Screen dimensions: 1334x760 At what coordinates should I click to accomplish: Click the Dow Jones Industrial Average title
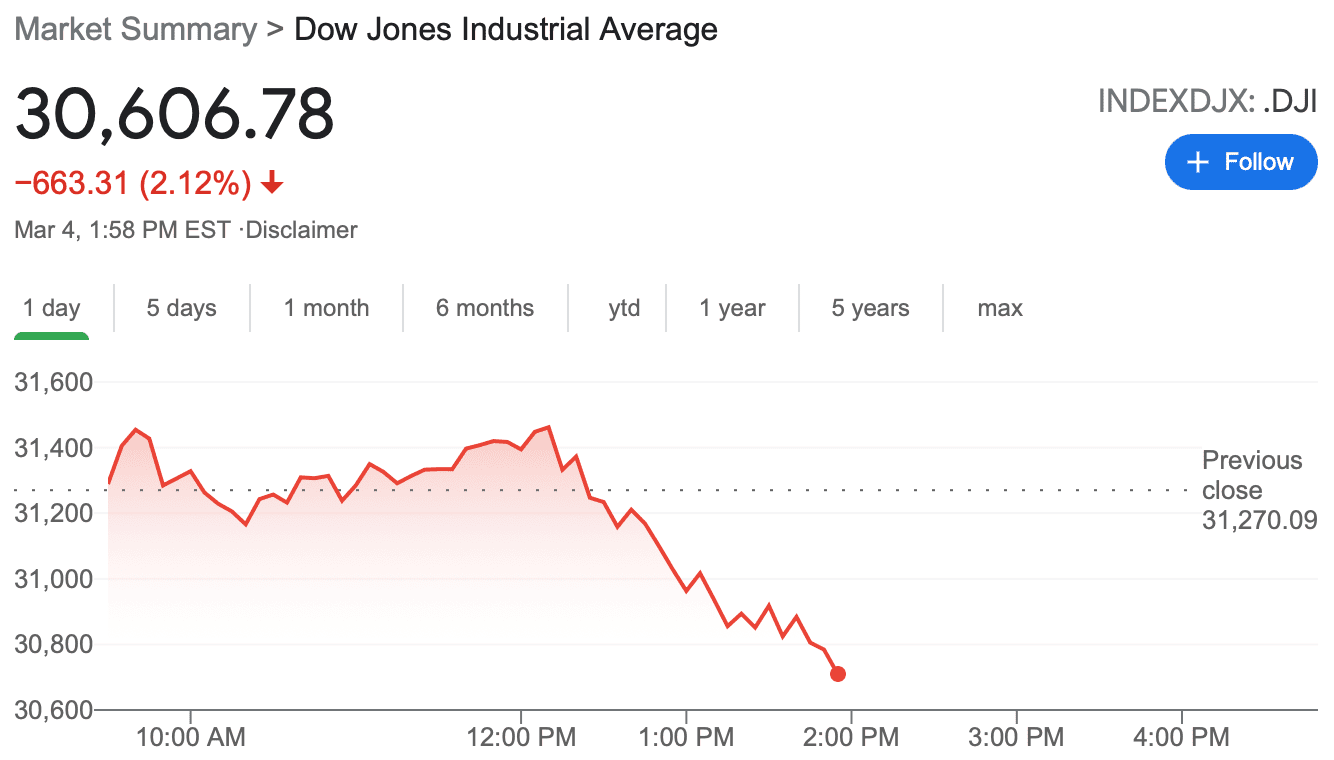(506, 29)
